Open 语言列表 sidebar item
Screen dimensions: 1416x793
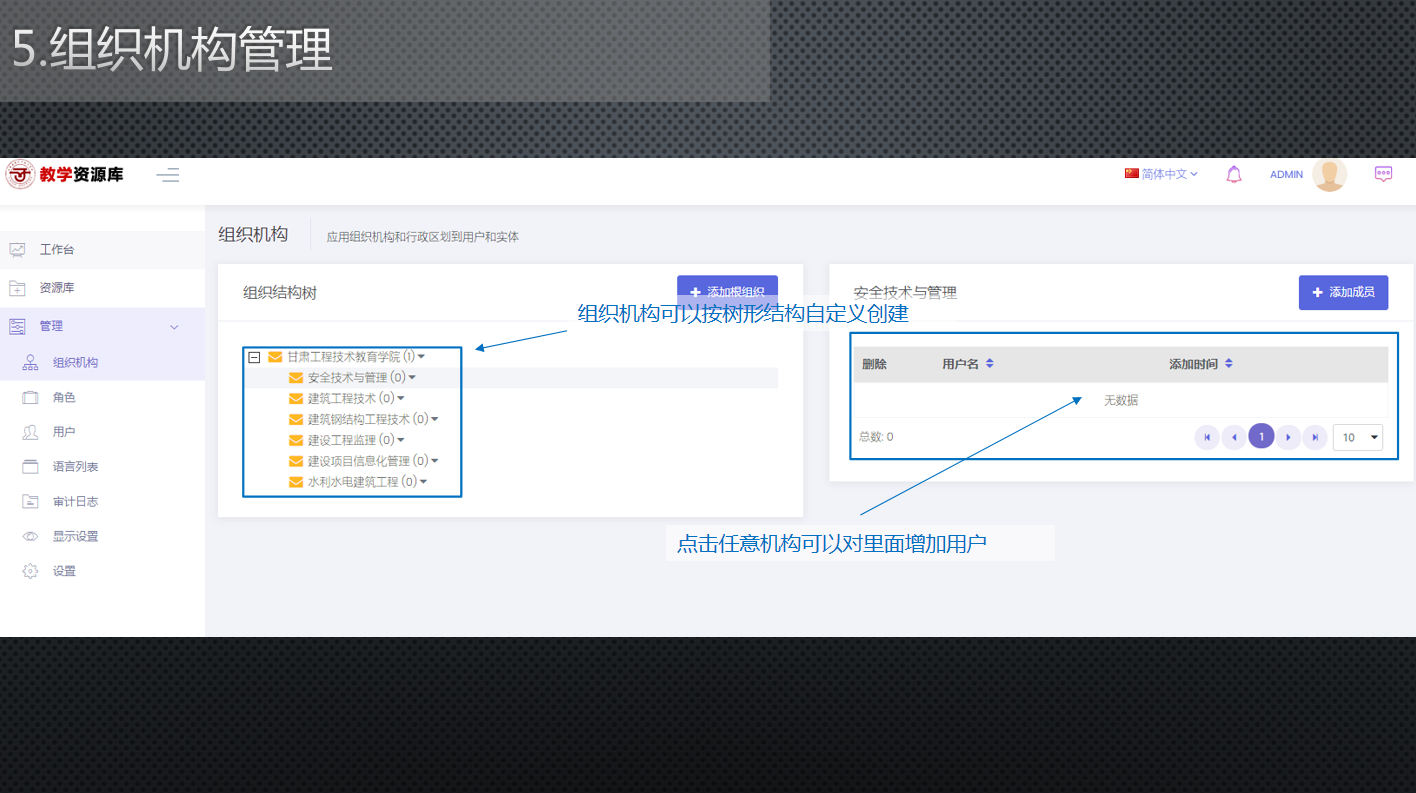102,467
